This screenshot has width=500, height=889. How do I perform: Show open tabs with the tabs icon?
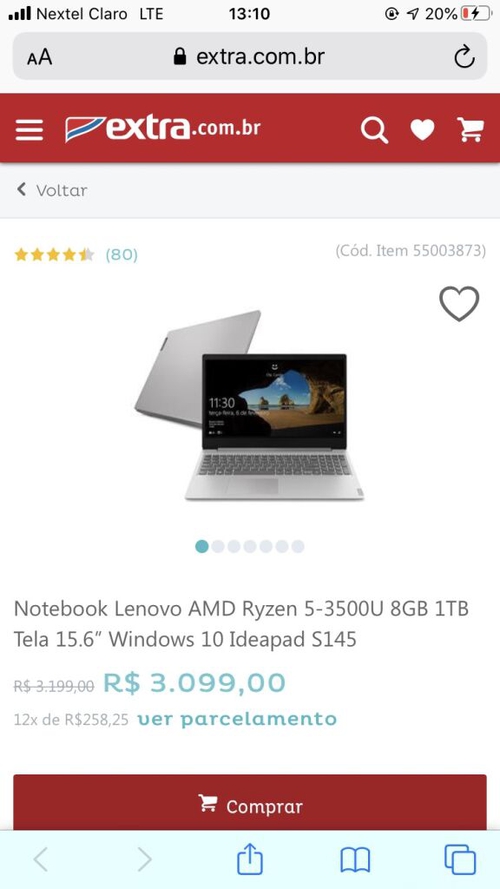[x=460, y=860]
